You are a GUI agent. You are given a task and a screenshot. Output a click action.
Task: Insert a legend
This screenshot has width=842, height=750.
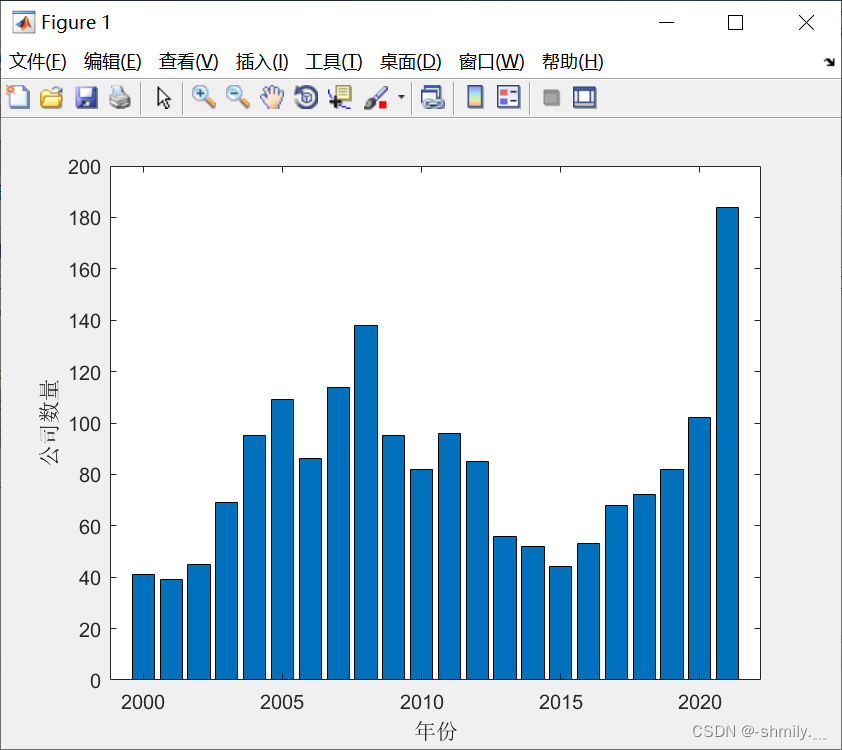tap(508, 97)
